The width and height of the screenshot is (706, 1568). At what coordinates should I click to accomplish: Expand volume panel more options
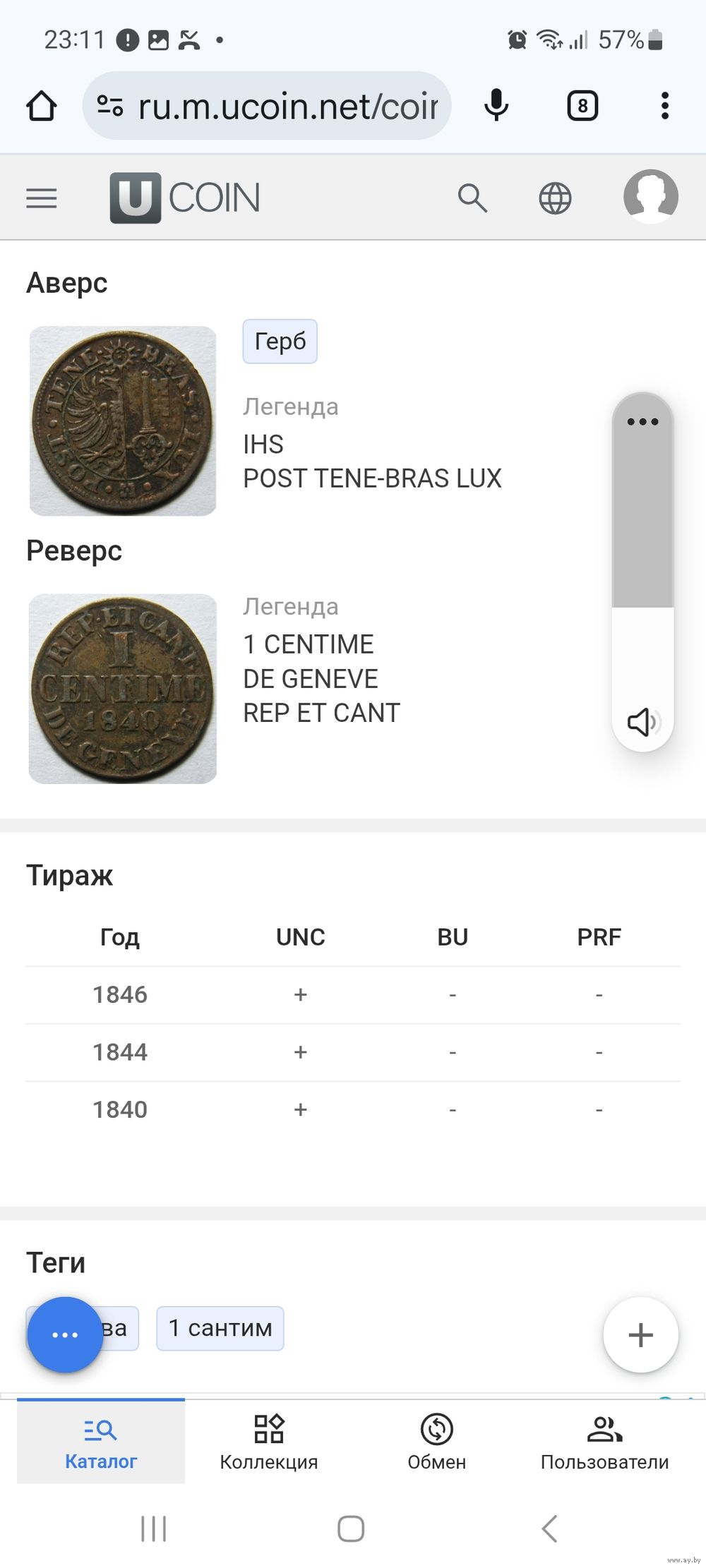(642, 422)
